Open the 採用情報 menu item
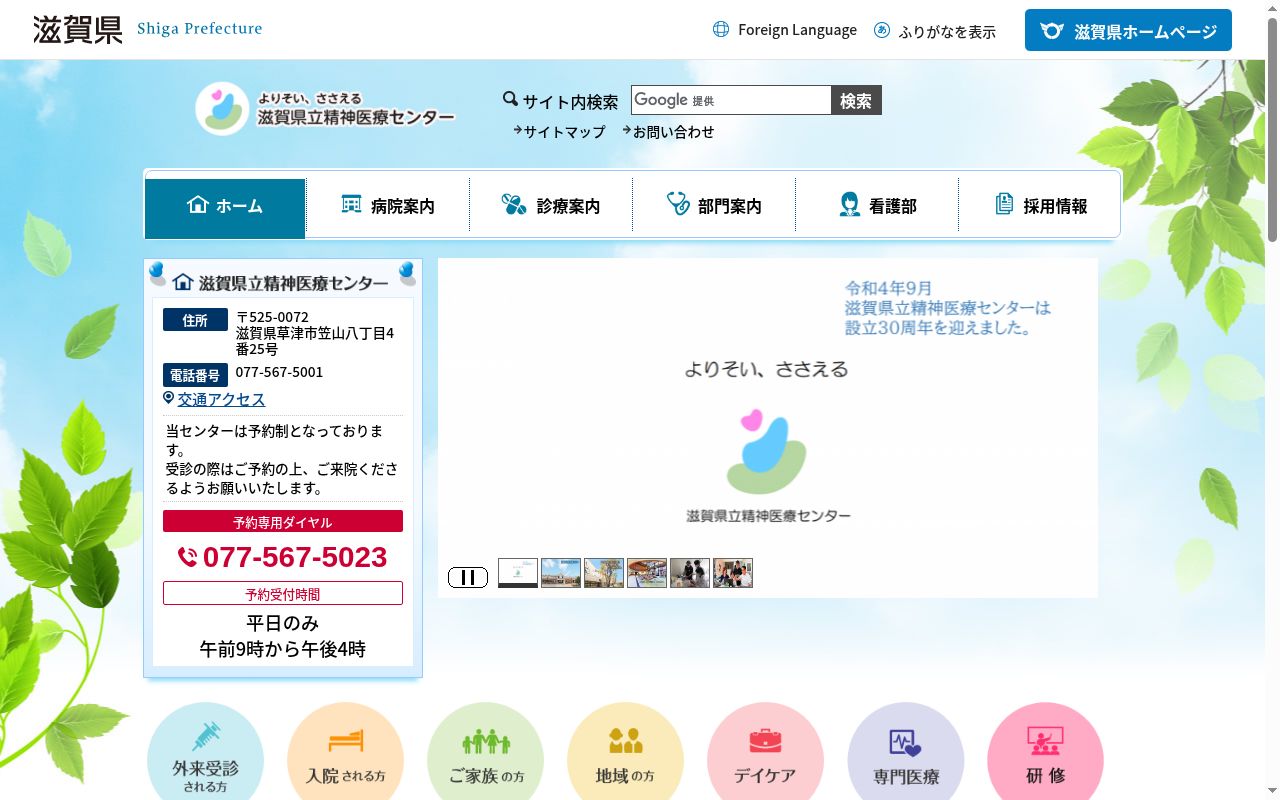1280x800 pixels. [x=1040, y=205]
